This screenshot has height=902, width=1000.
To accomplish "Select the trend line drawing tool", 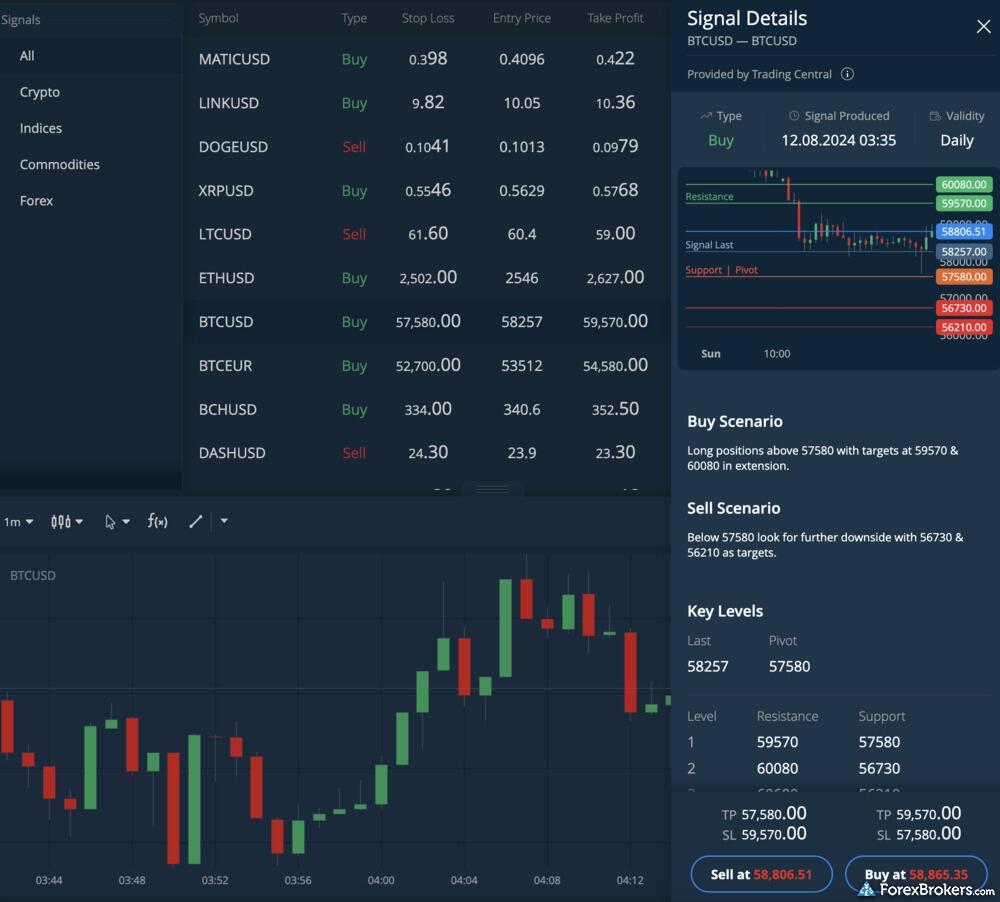I will [x=196, y=521].
